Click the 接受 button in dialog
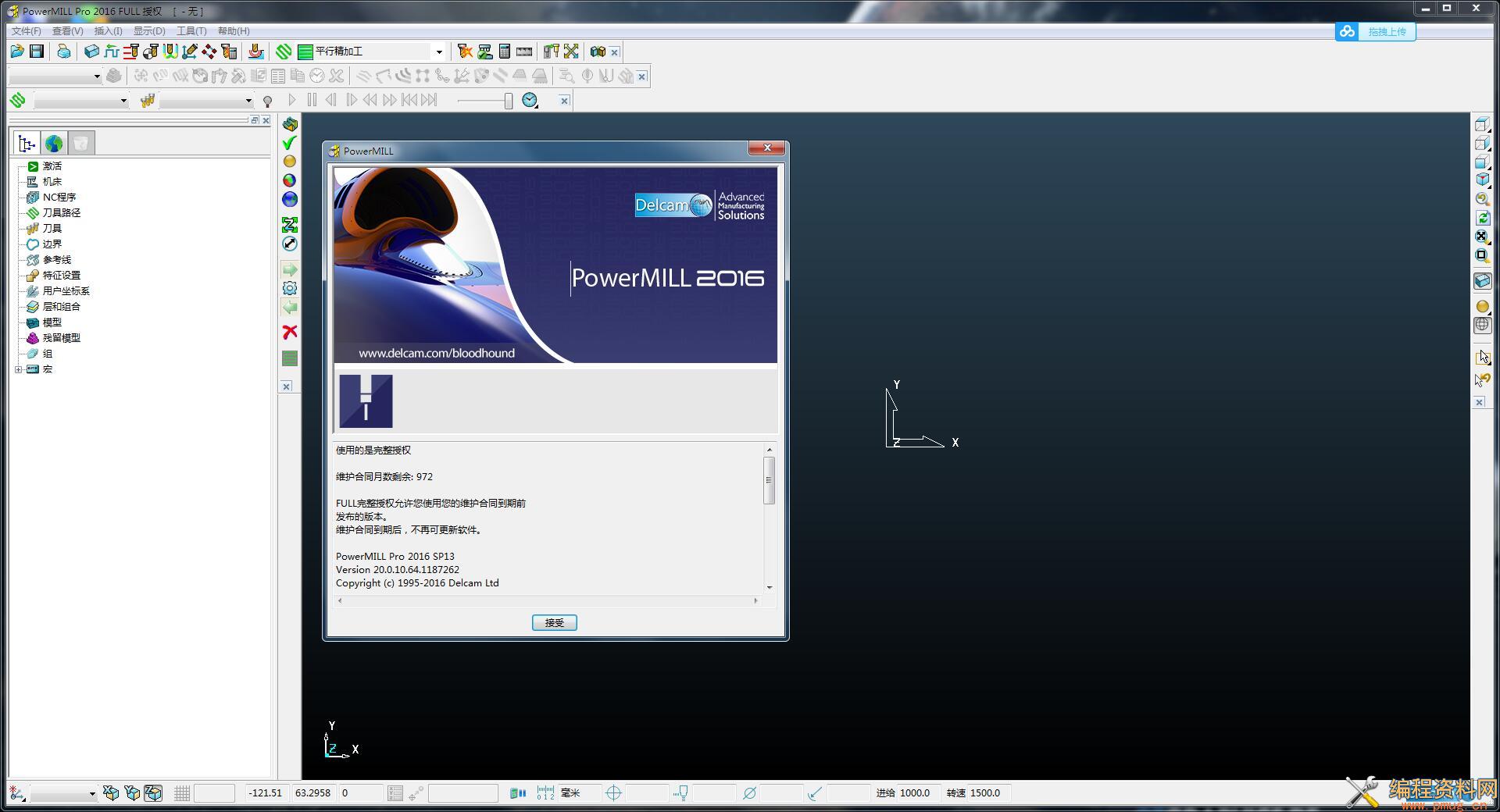 (x=555, y=622)
